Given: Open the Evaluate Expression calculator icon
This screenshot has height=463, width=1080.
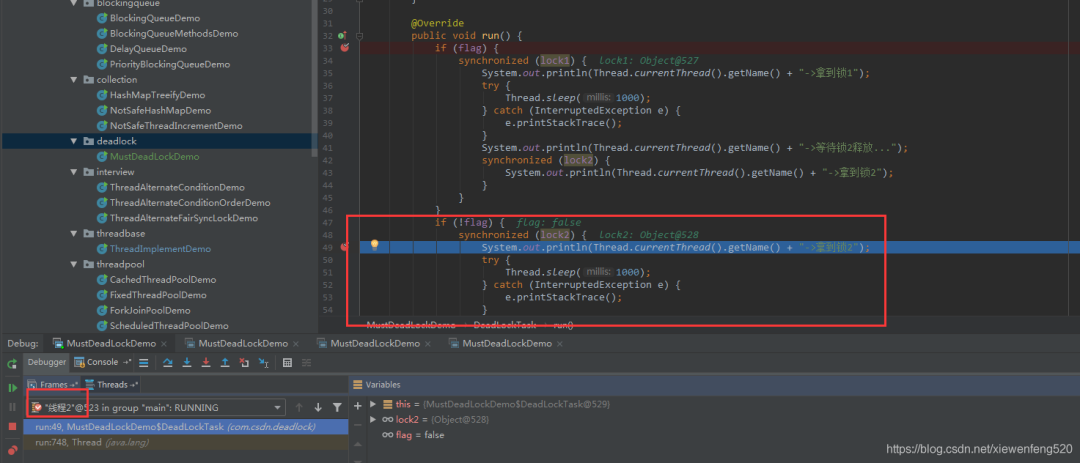Looking at the screenshot, I should (288, 362).
